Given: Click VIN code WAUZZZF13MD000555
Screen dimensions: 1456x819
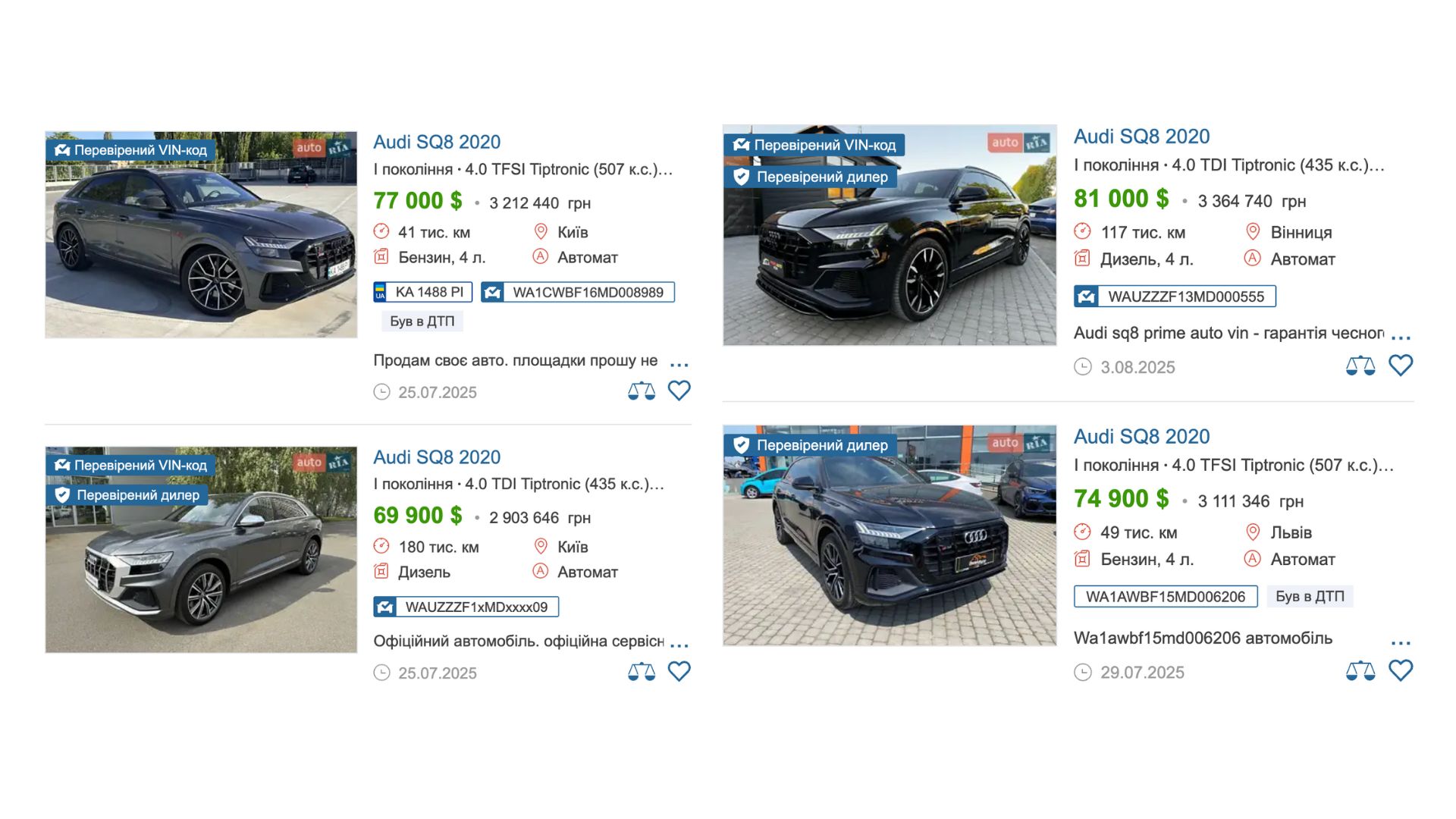Looking at the screenshot, I should click(x=1186, y=297).
